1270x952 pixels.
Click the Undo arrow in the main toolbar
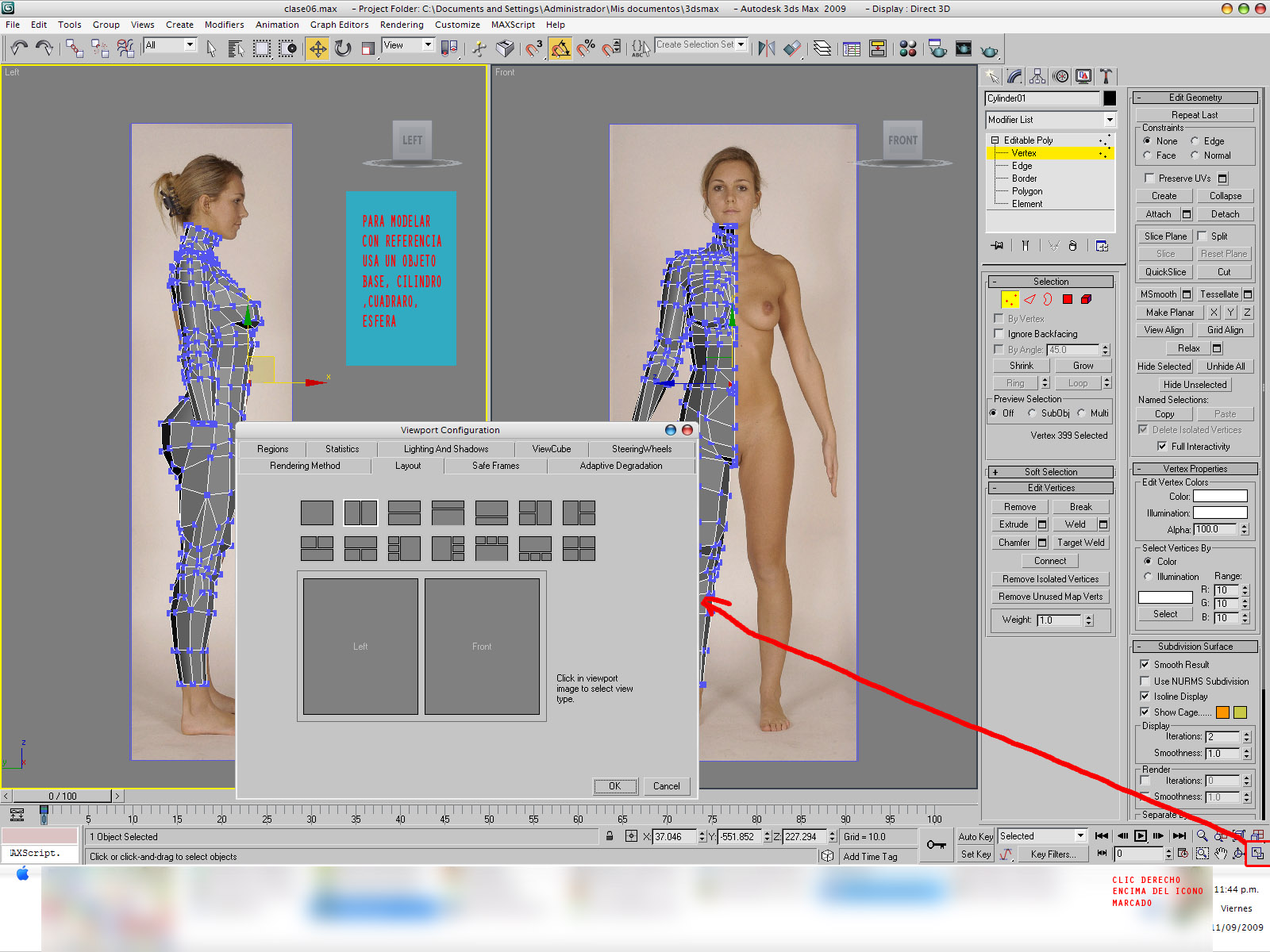[x=19, y=48]
